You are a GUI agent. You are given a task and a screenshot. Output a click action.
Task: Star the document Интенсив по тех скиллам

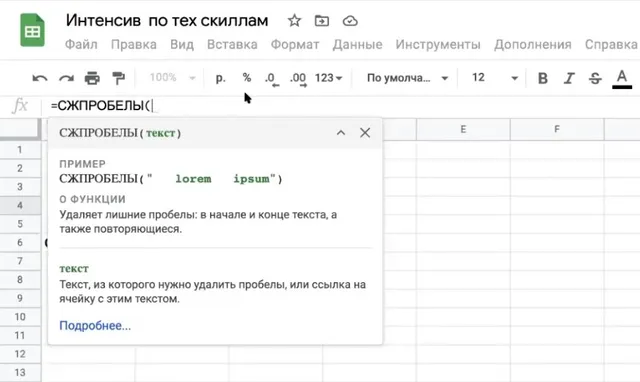coord(294,20)
